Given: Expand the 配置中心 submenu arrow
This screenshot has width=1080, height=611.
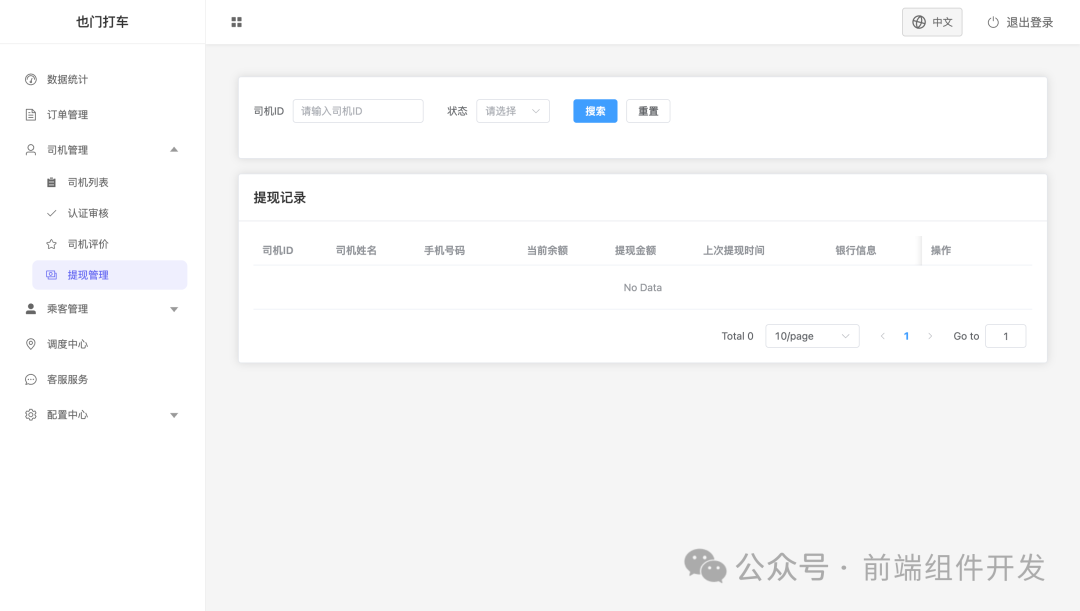Looking at the screenshot, I should pyautogui.click(x=174, y=415).
